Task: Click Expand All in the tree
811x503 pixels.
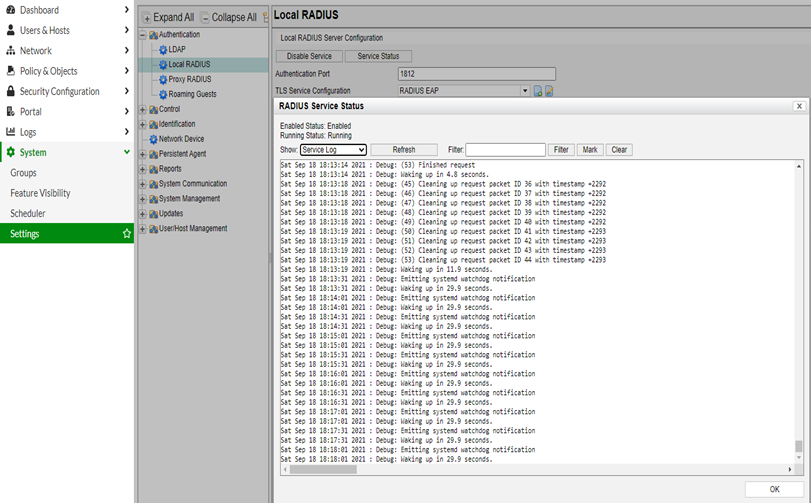Action: coord(168,18)
